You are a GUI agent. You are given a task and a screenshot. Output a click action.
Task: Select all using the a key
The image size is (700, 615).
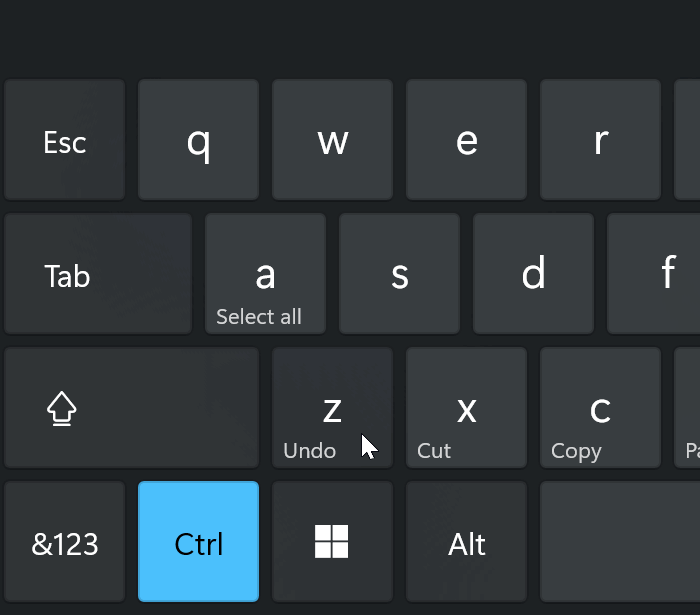265,274
